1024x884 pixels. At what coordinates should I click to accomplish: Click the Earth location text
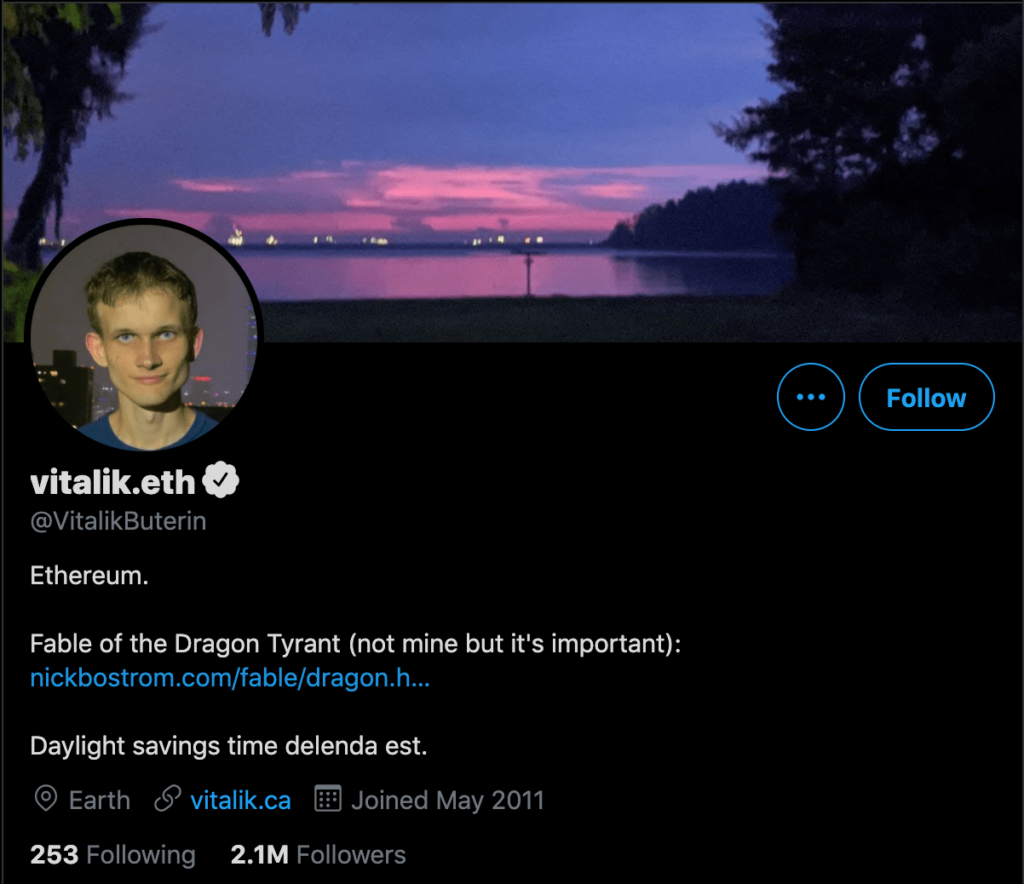[99, 800]
